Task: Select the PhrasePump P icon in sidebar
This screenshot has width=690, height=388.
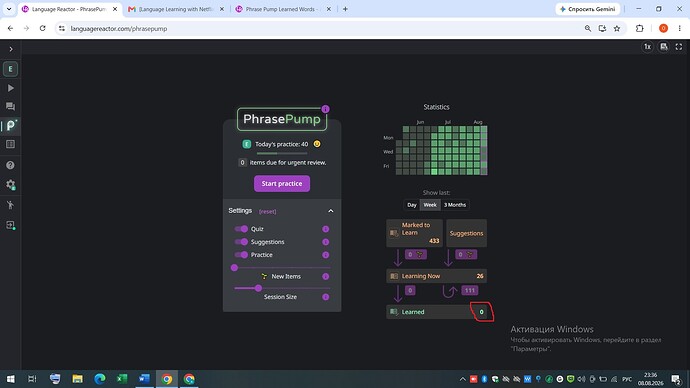Action: pyautogui.click(x=11, y=125)
